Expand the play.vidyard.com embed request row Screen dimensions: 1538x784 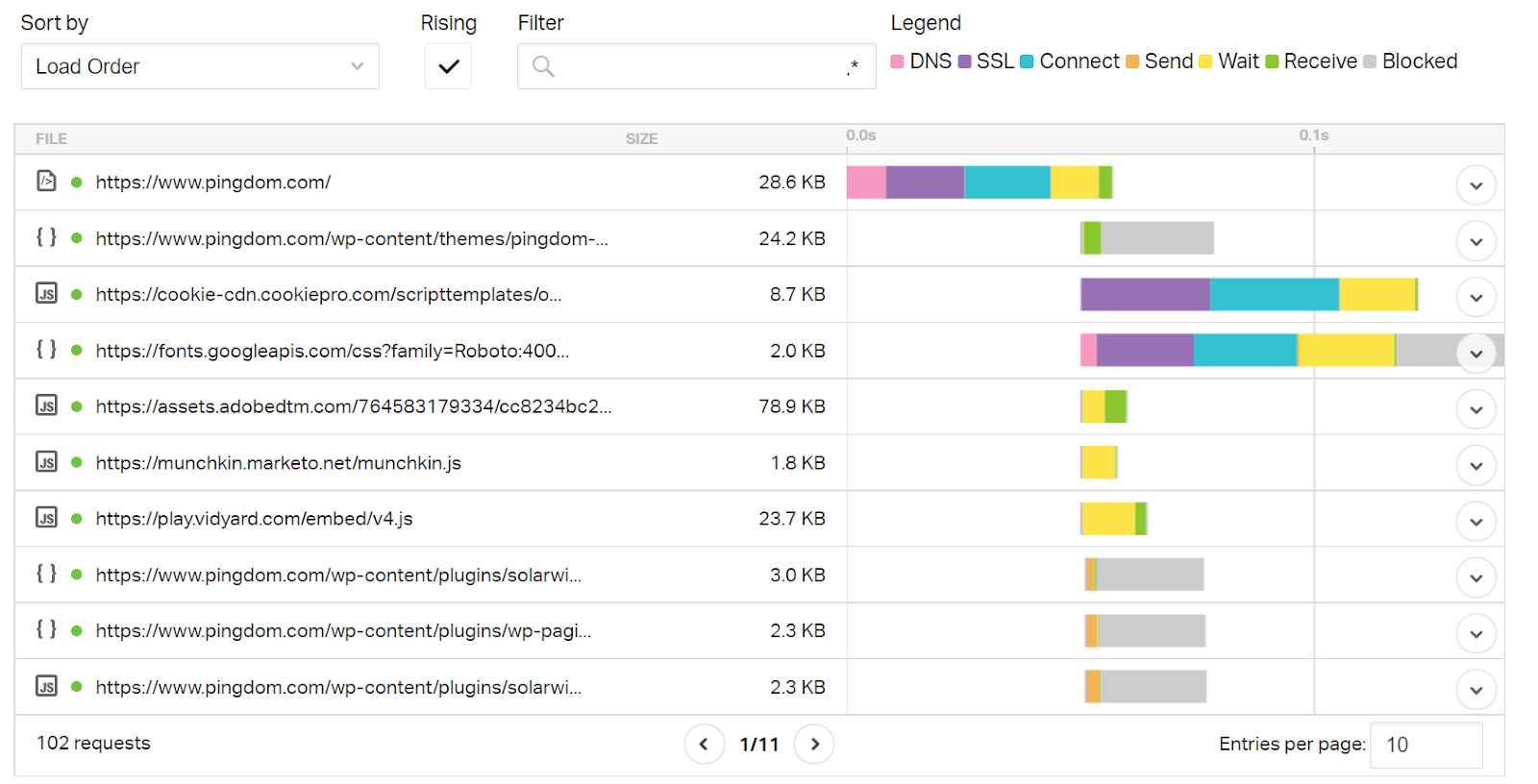1476,522
